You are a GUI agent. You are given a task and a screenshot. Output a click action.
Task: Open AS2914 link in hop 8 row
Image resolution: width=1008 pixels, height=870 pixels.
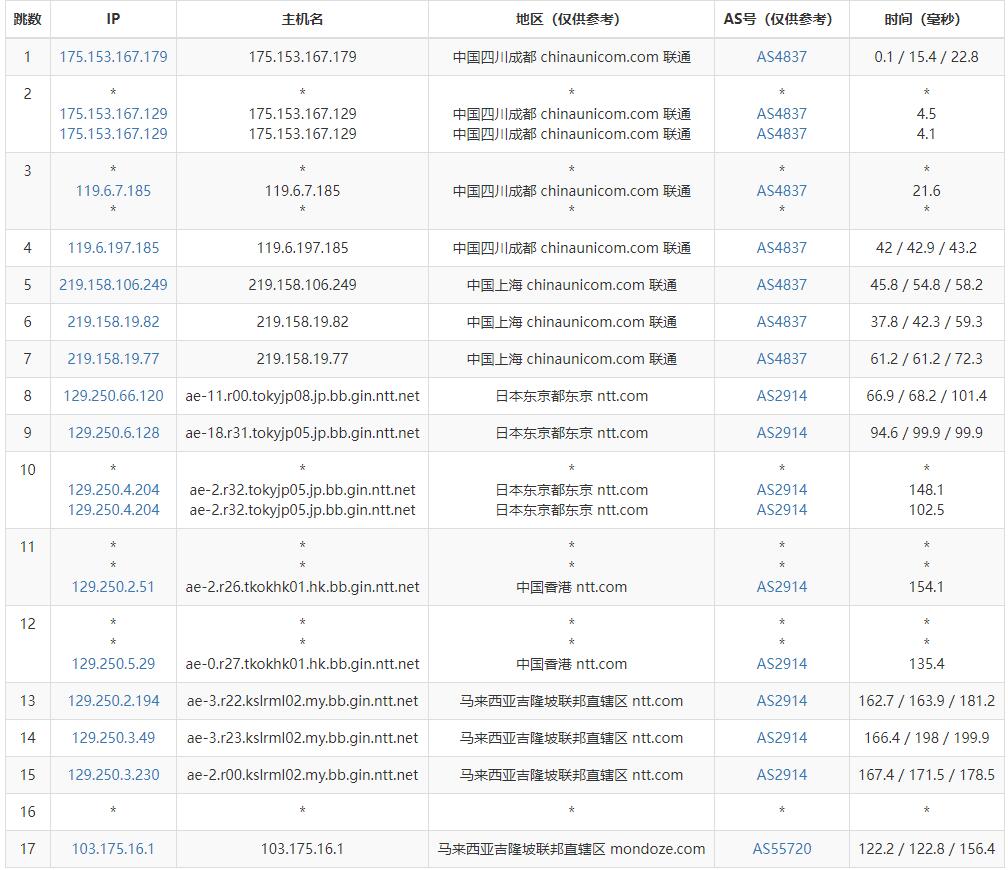coord(782,395)
